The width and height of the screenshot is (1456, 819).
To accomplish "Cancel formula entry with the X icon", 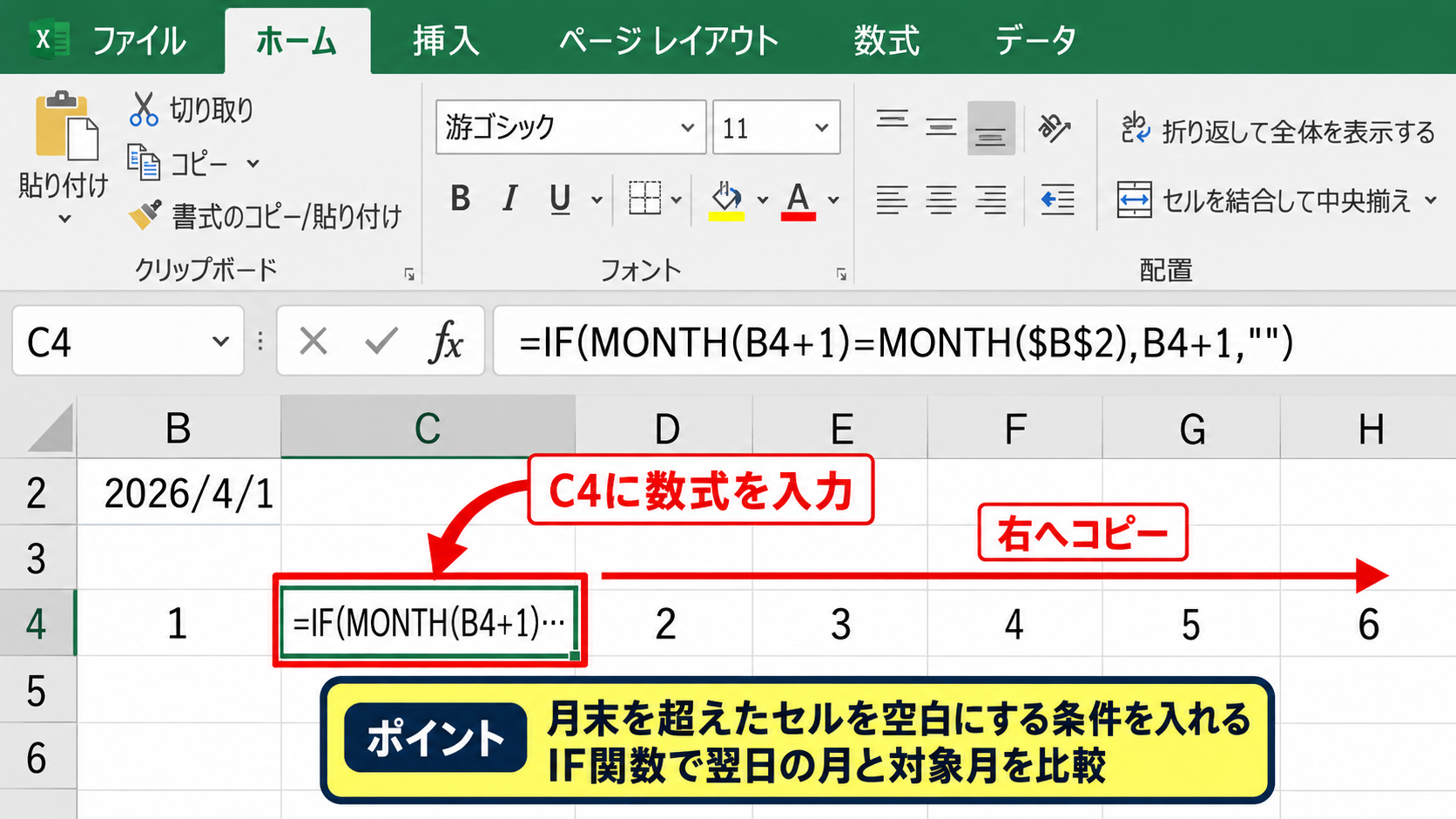I will click(x=313, y=342).
